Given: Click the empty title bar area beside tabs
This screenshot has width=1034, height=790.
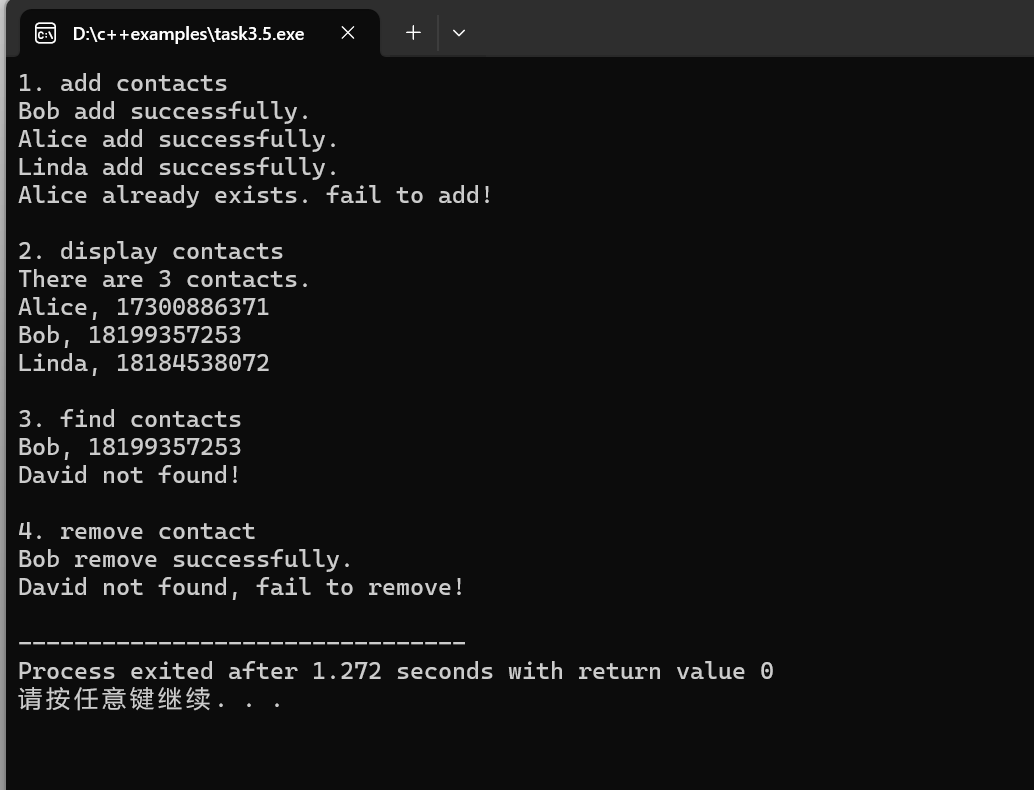Looking at the screenshot, I should pos(752,30).
